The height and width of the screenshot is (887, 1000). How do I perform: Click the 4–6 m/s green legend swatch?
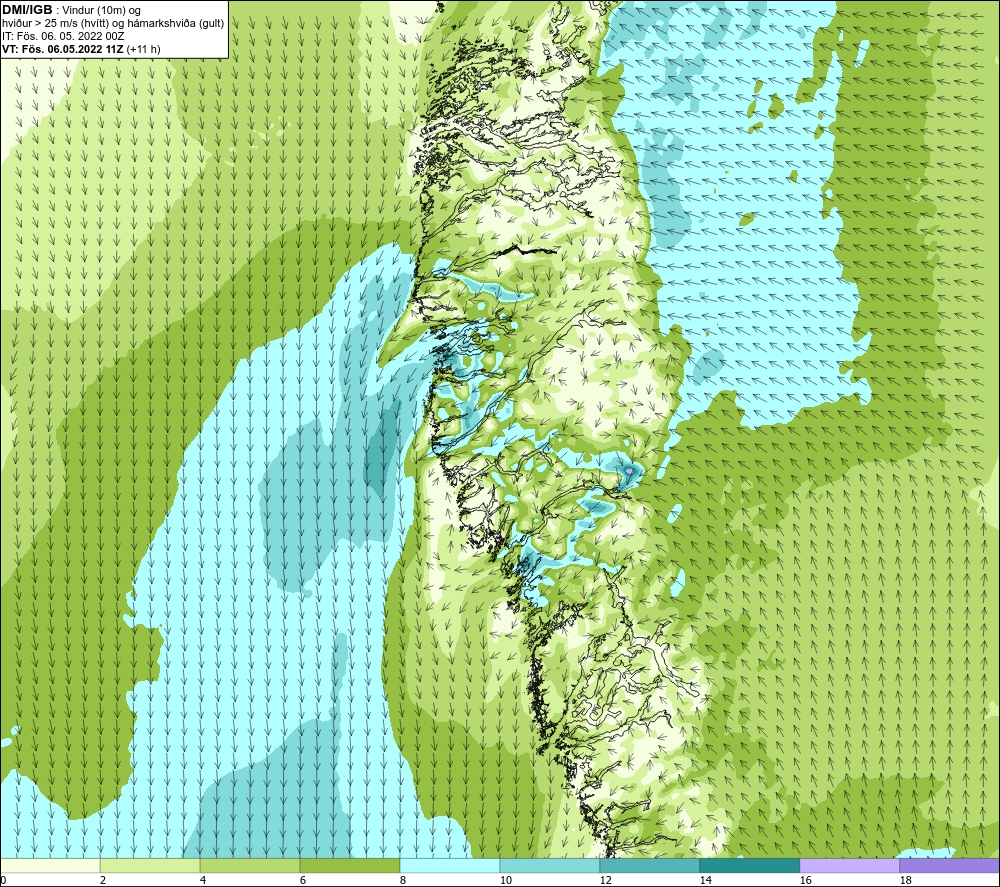pos(250,865)
